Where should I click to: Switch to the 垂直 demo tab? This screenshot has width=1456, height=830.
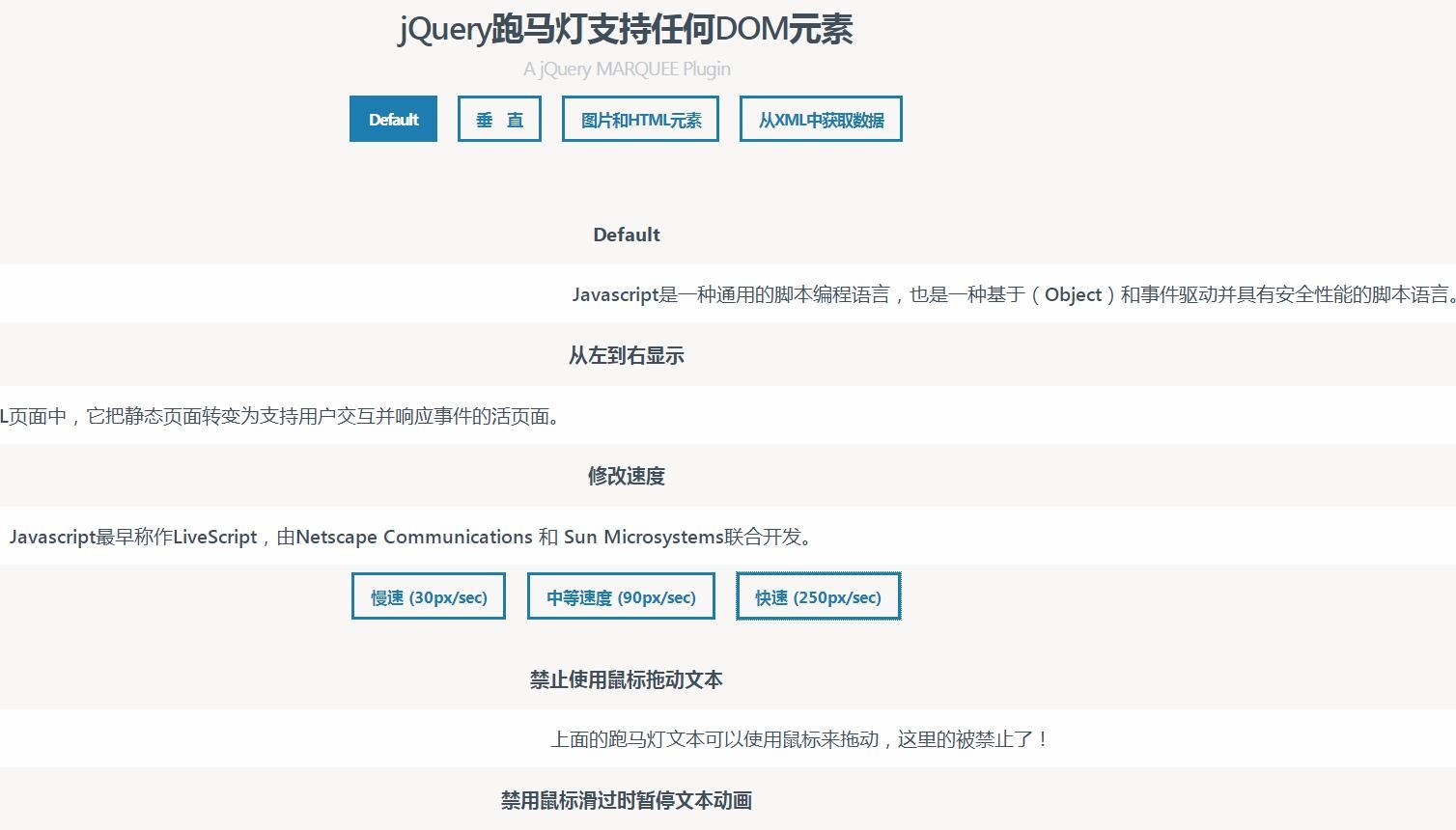499,119
